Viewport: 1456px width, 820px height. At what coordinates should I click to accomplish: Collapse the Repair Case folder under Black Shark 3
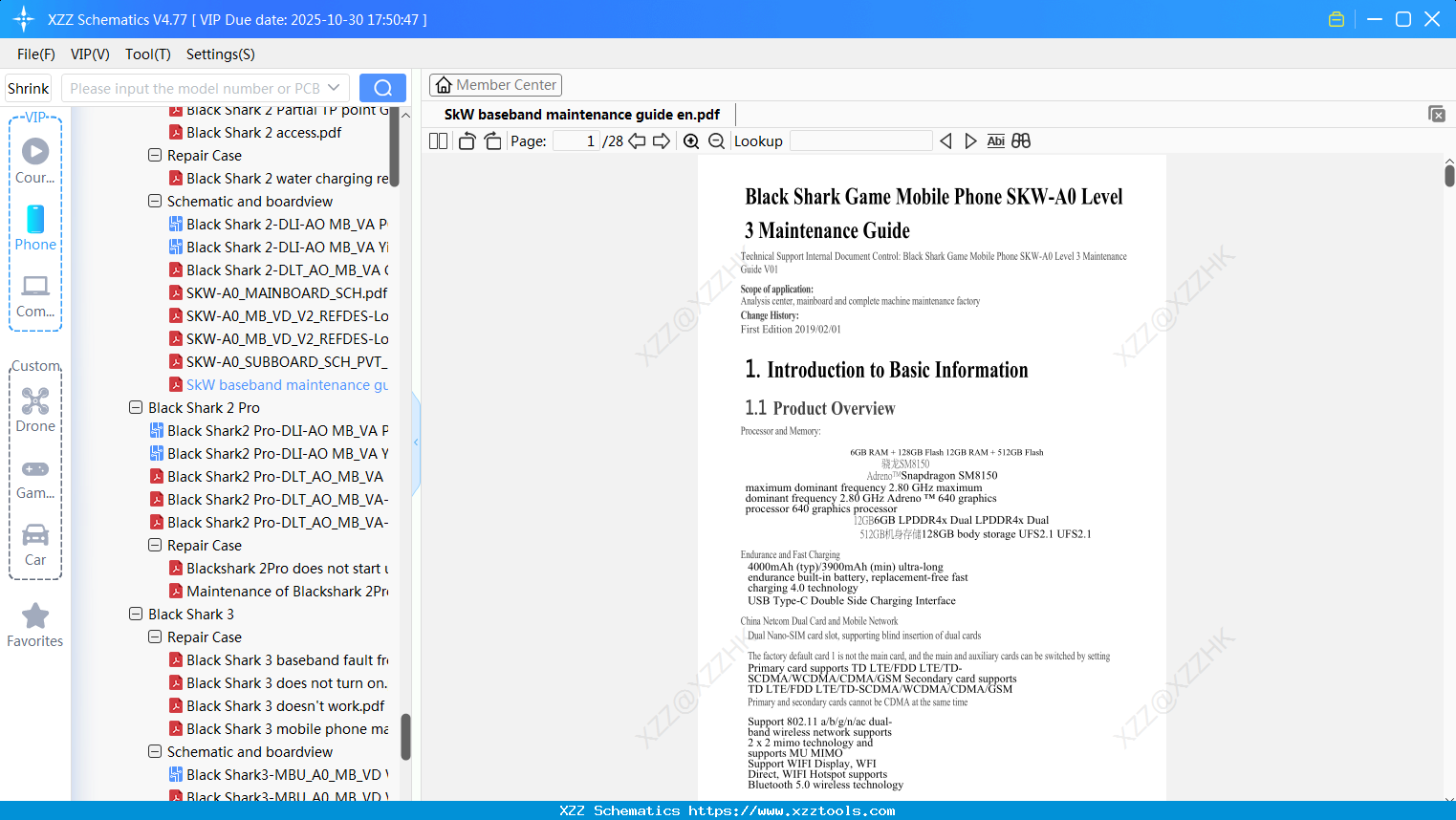154,637
